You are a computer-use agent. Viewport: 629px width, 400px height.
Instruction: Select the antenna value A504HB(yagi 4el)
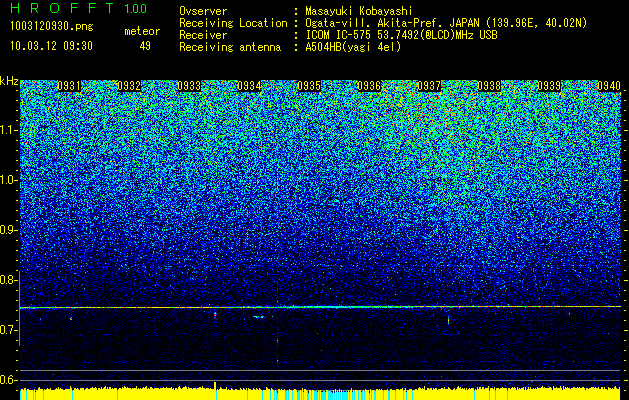click(x=353, y=47)
